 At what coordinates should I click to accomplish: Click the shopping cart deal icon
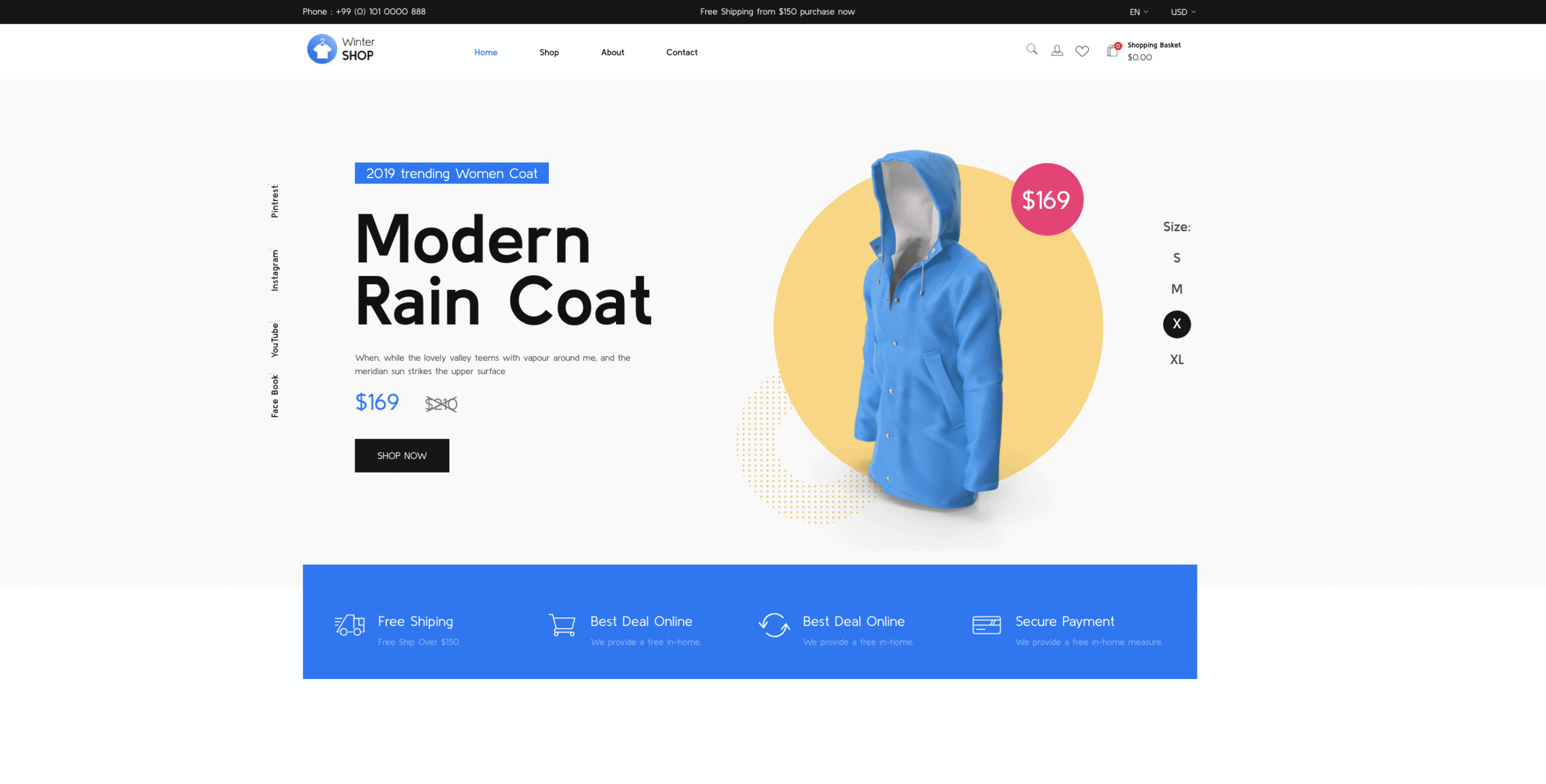click(x=562, y=625)
